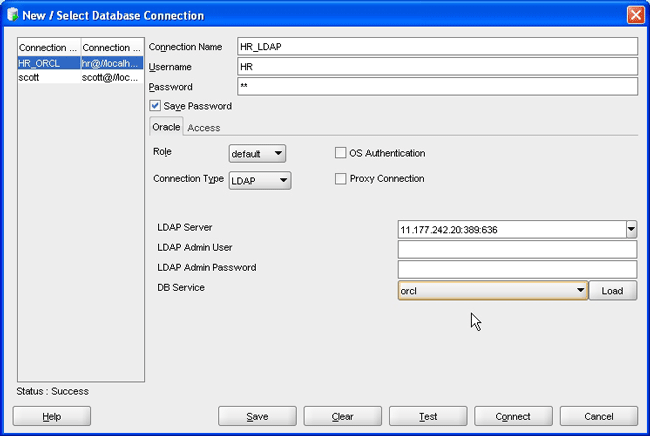
Task: Click in the Username field
Action: tap(437, 66)
